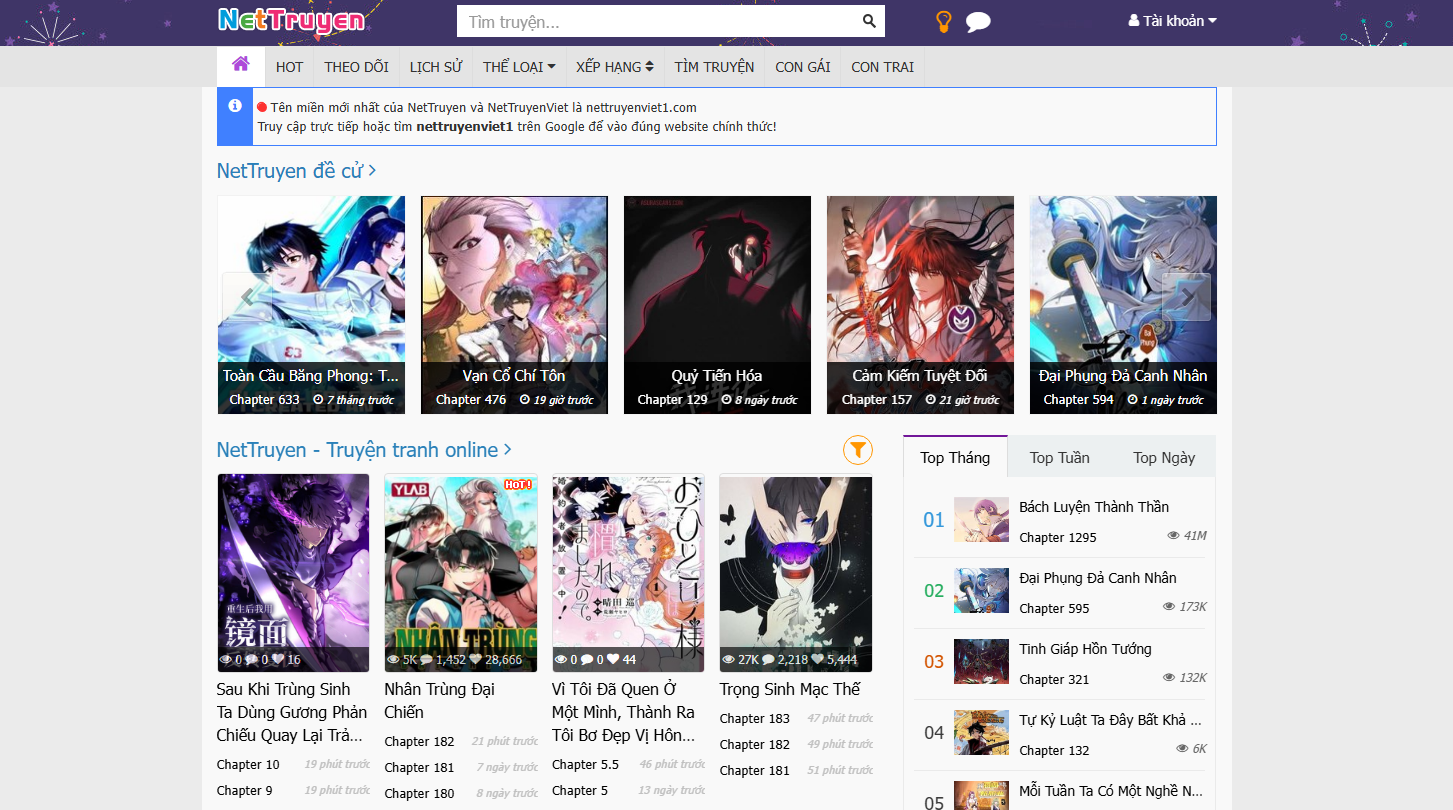This screenshot has width=1453, height=810.
Task: Open the NetTruyen đề cử heading link
Action: coord(296,171)
